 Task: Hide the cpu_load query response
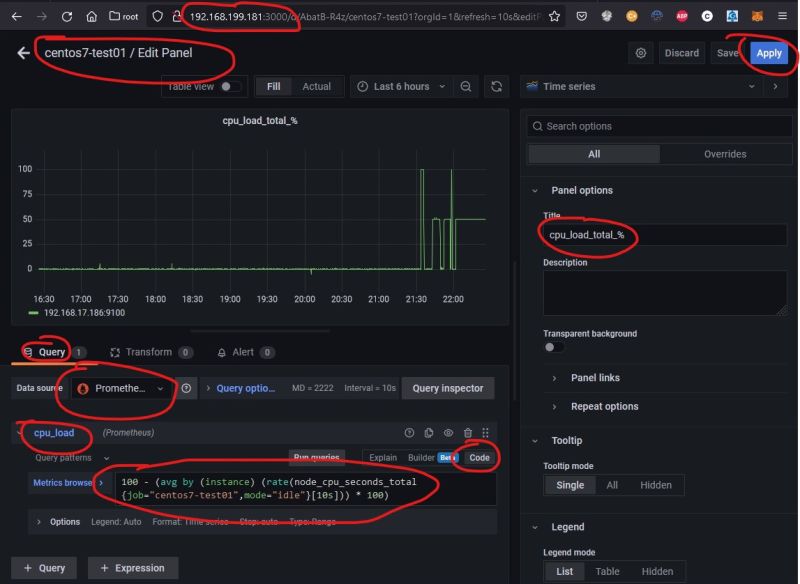(448, 433)
